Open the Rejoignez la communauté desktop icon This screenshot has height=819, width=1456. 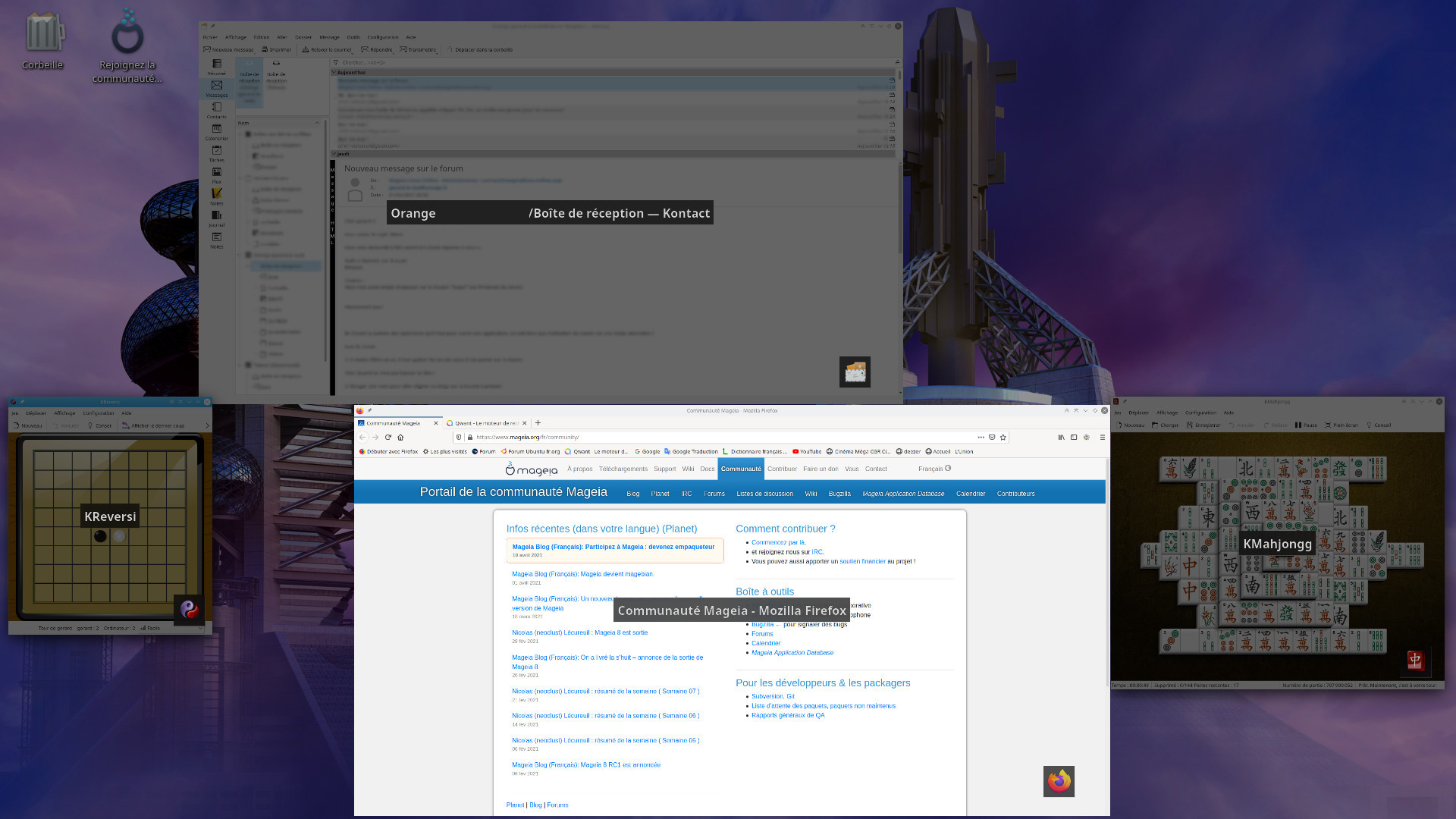[x=127, y=45]
